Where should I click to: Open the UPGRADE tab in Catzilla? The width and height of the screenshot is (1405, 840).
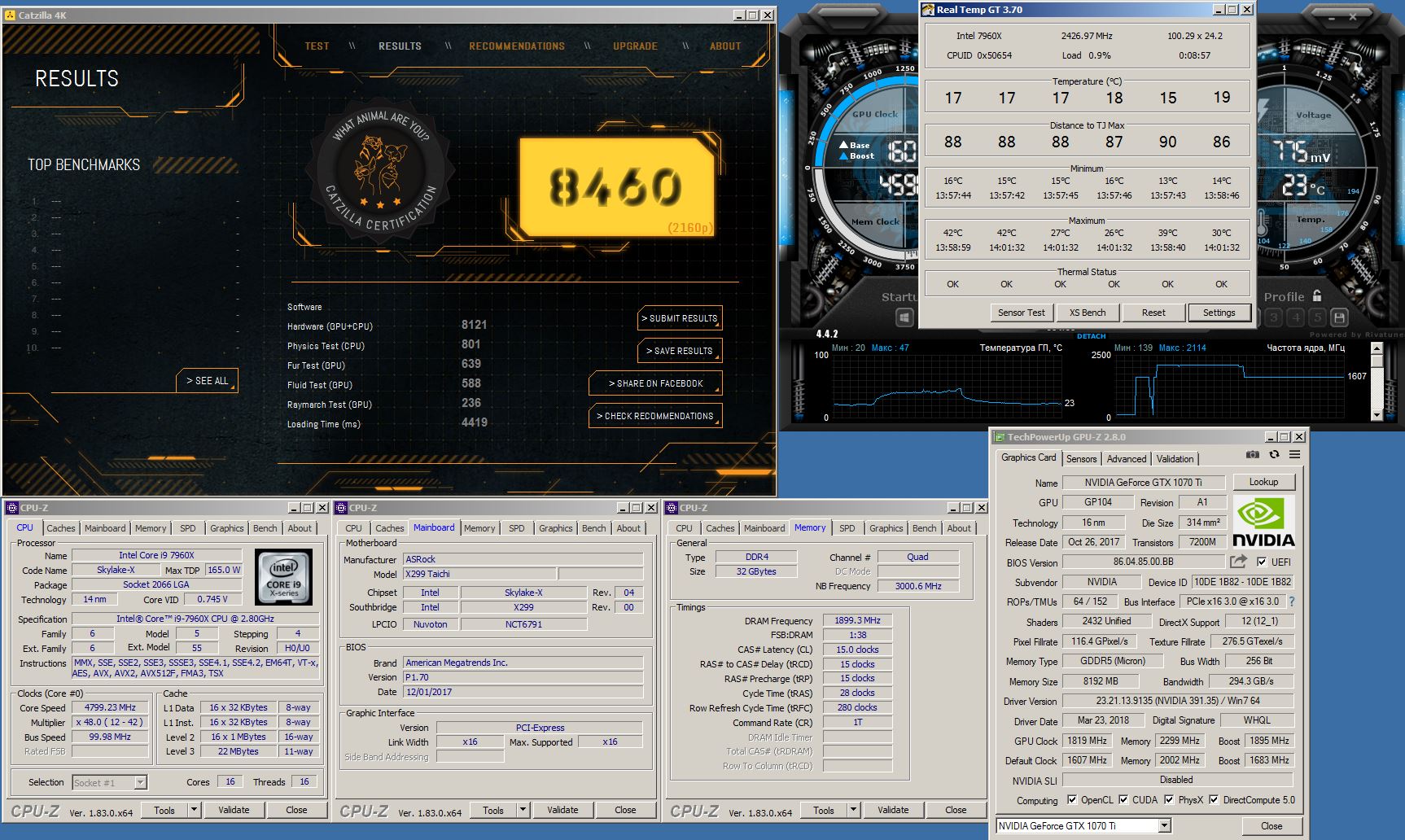coord(635,46)
